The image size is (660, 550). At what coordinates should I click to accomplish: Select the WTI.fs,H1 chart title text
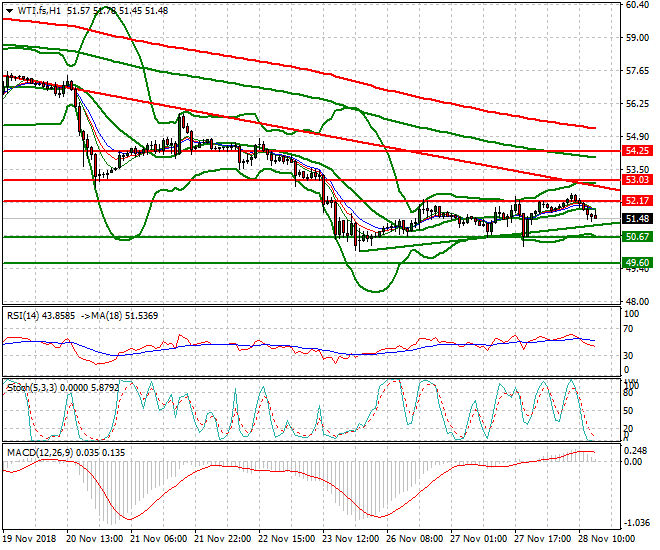point(39,11)
